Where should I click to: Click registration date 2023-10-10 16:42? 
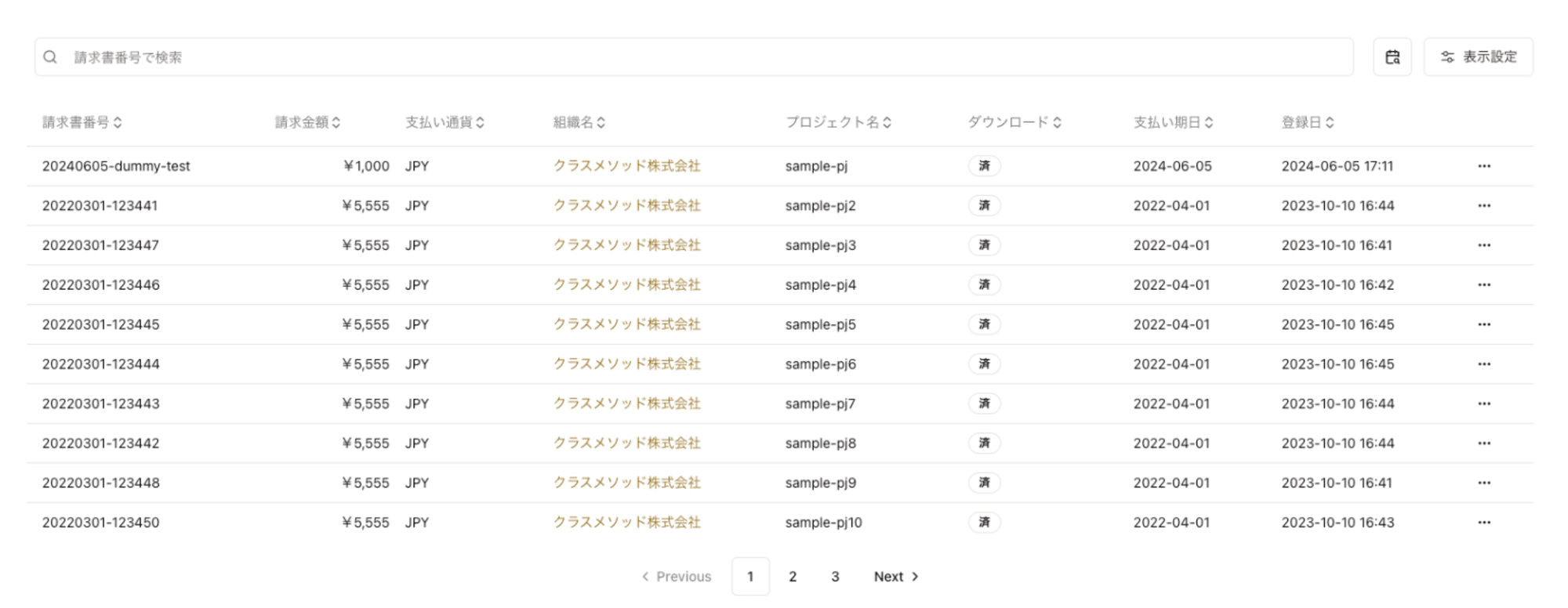[x=1338, y=285]
